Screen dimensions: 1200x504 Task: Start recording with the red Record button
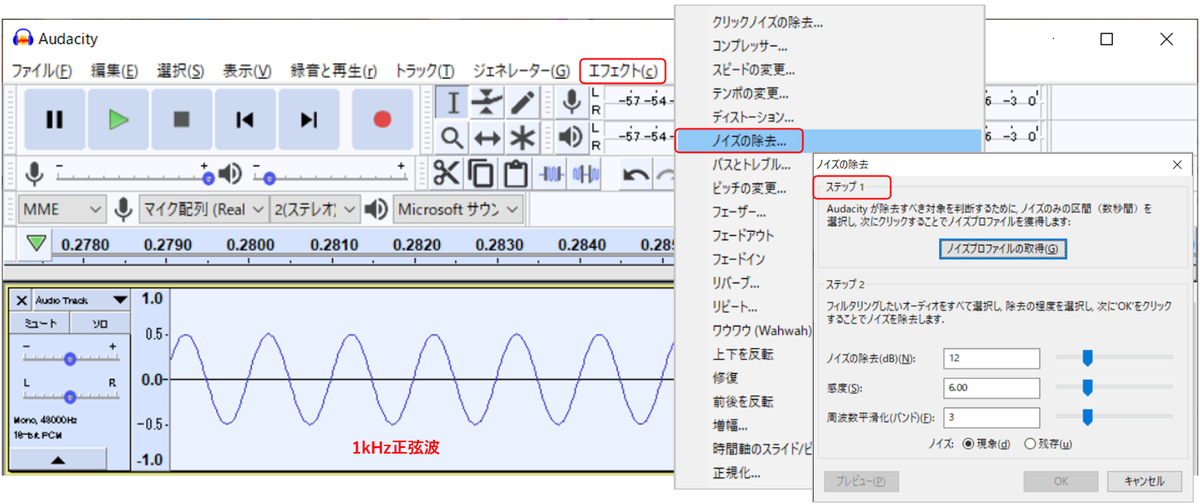pyautogui.click(x=382, y=119)
